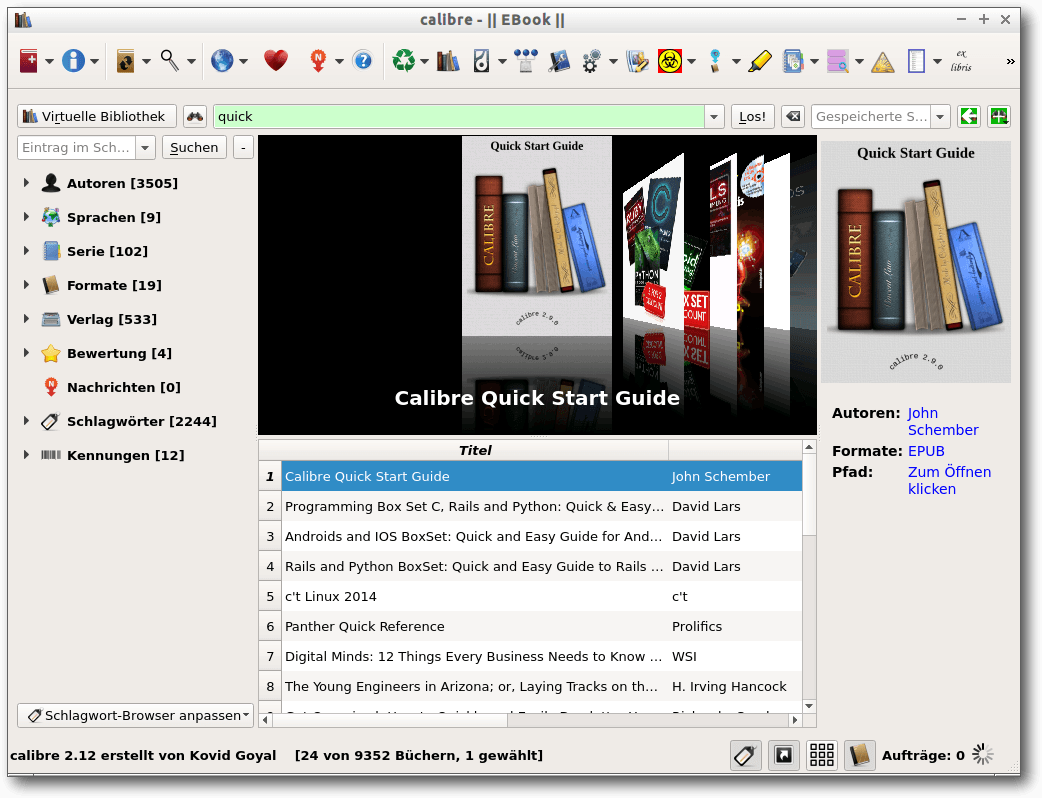The width and height of the screenshot is (1042, 798).
Task: Click the 'Zum Öffnen klicken' path link
Action: click(x=950, y=480)
